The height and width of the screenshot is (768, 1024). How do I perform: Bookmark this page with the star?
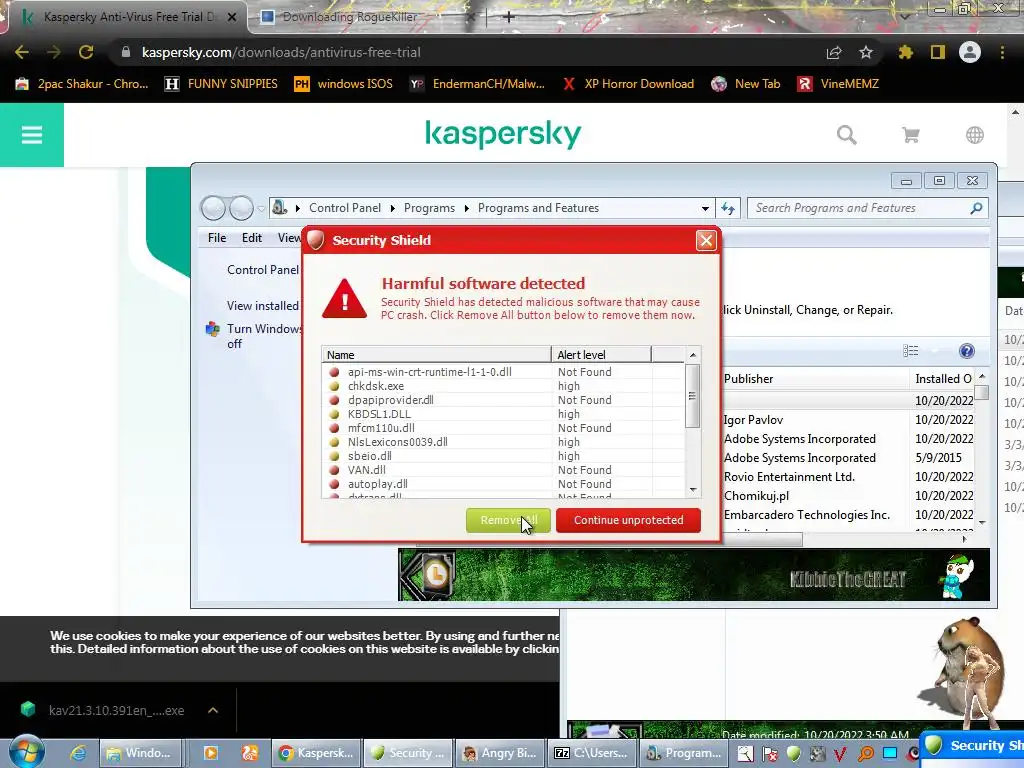coord(866,52)
